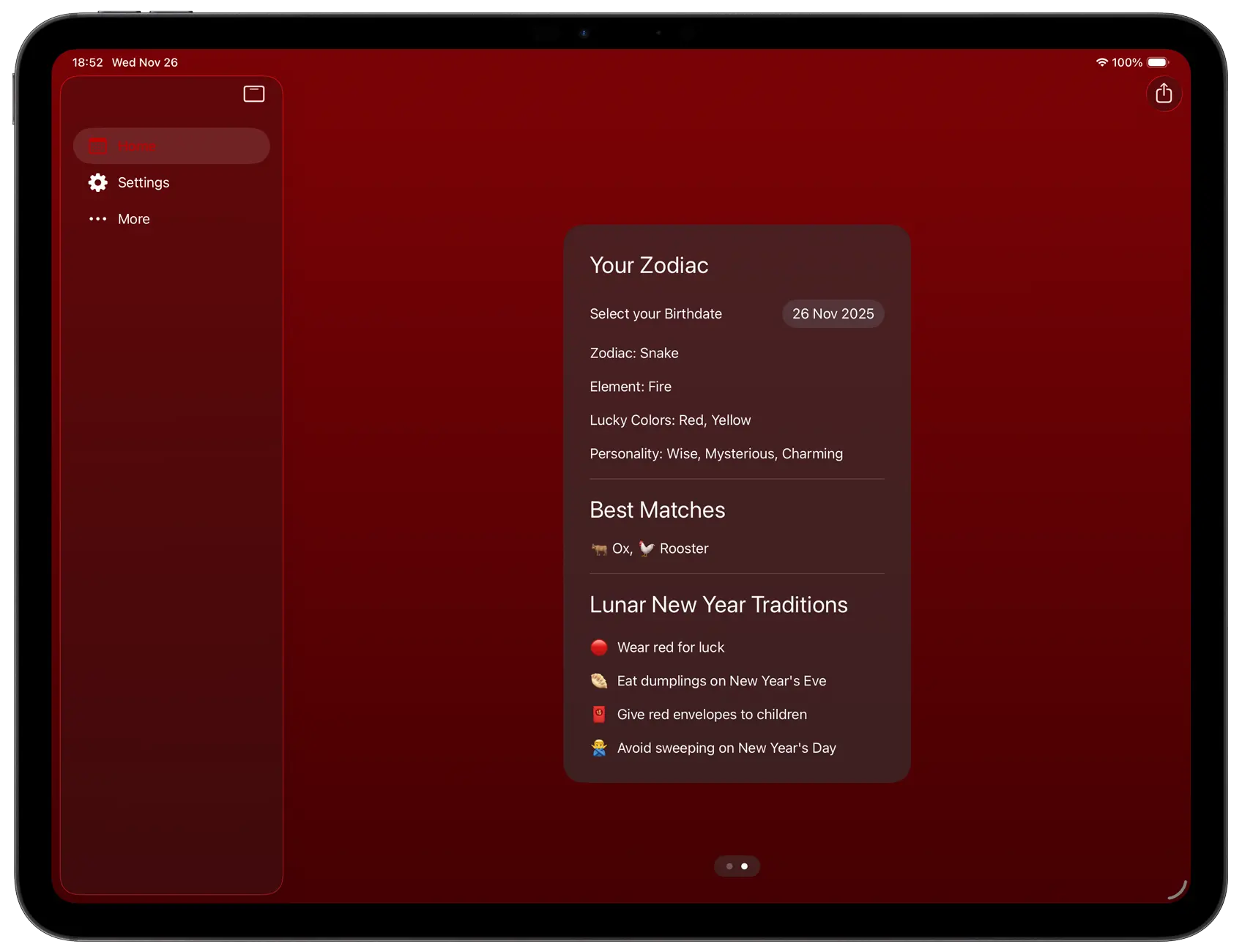Open the More menu in the sidebar

[171, 219]
